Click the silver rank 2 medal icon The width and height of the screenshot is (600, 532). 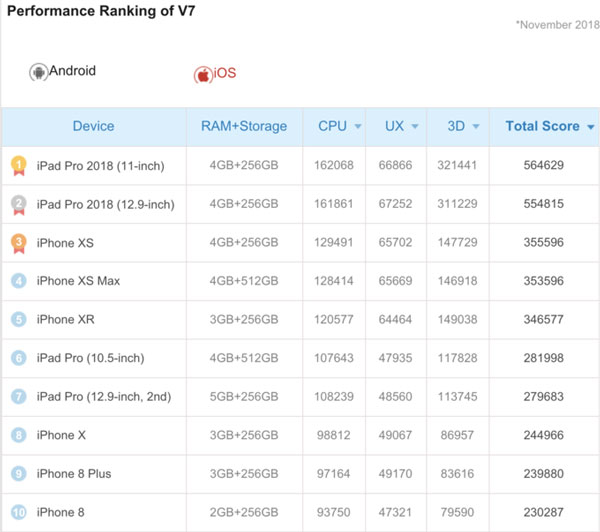pyautogui.click(x=19, y=204)
